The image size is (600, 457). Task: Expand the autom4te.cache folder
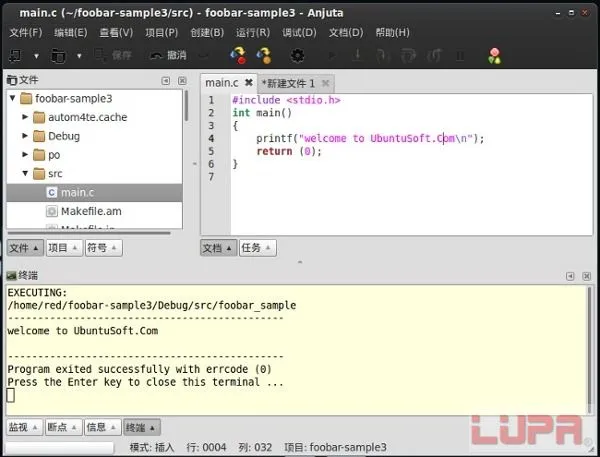coord(25,117)
